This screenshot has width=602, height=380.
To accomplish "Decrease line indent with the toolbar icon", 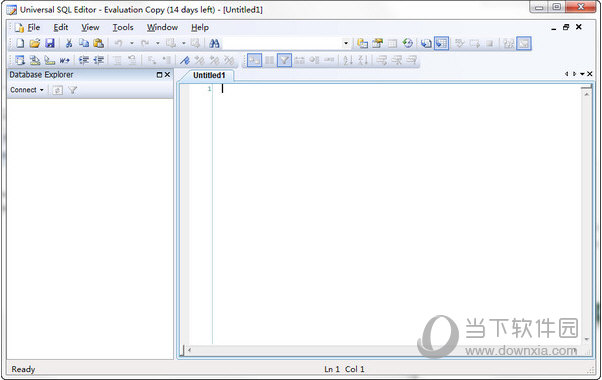I will [x=99, y=60].
